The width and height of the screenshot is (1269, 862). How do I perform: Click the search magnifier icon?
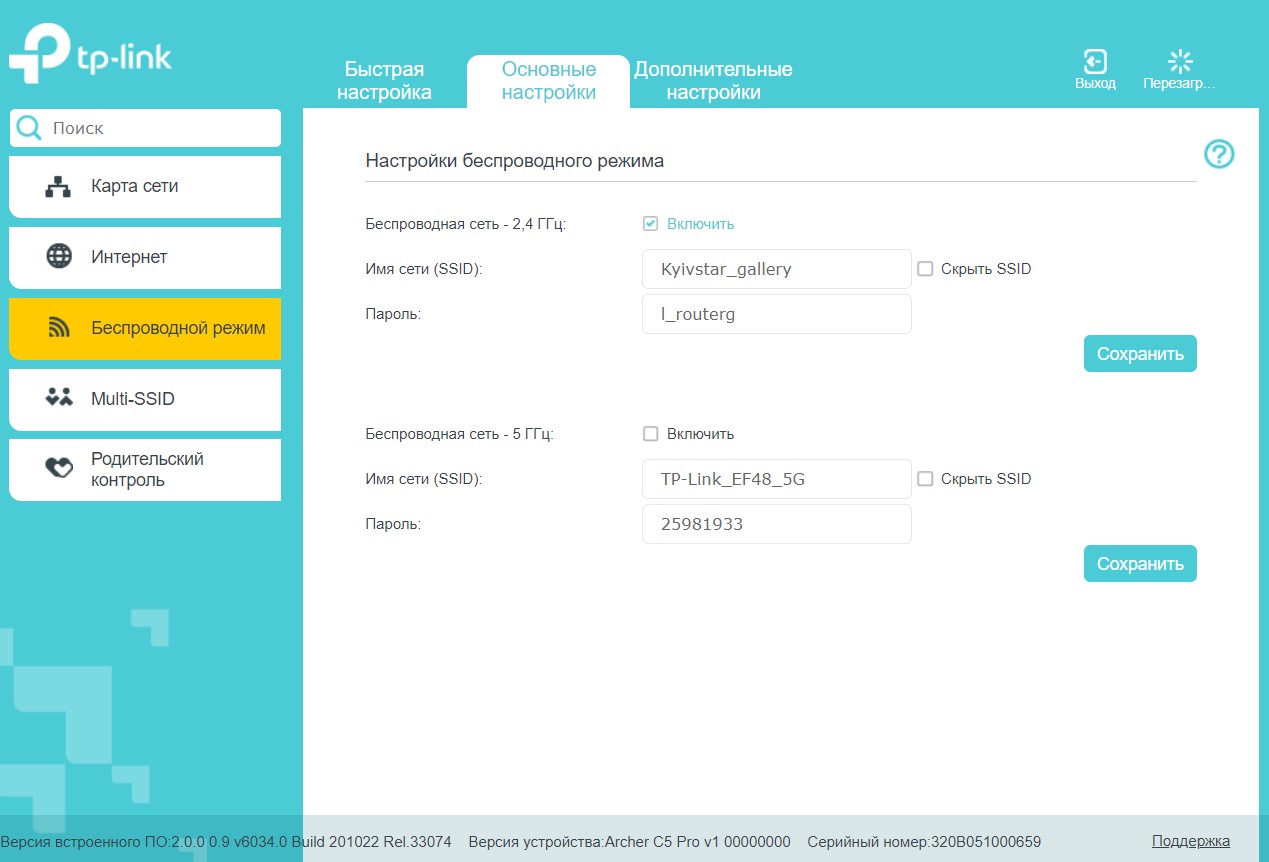pos(30,128)
